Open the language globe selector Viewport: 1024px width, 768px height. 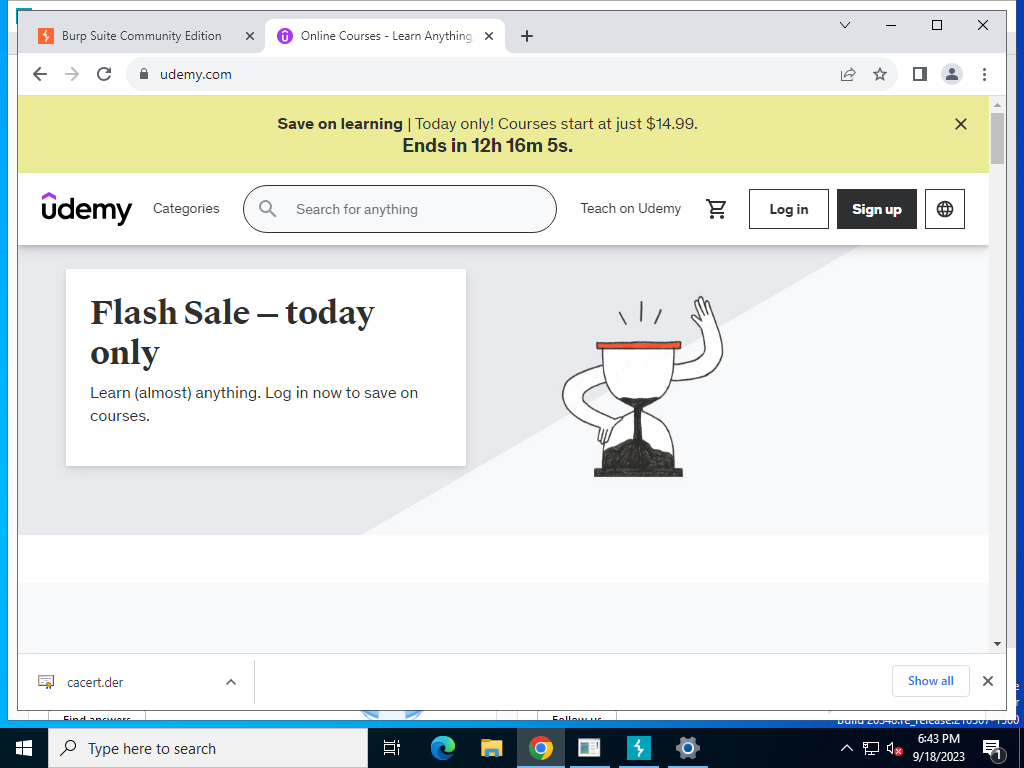(x=945, y=209)
